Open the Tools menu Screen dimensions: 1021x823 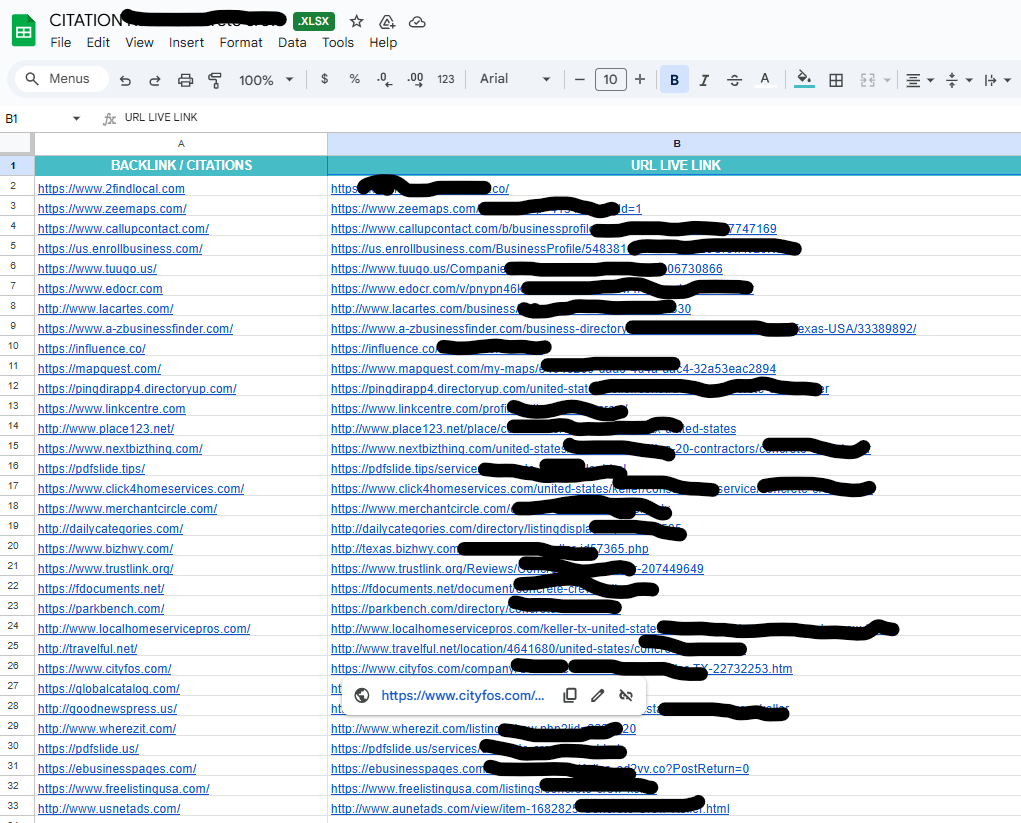(338, 42)
